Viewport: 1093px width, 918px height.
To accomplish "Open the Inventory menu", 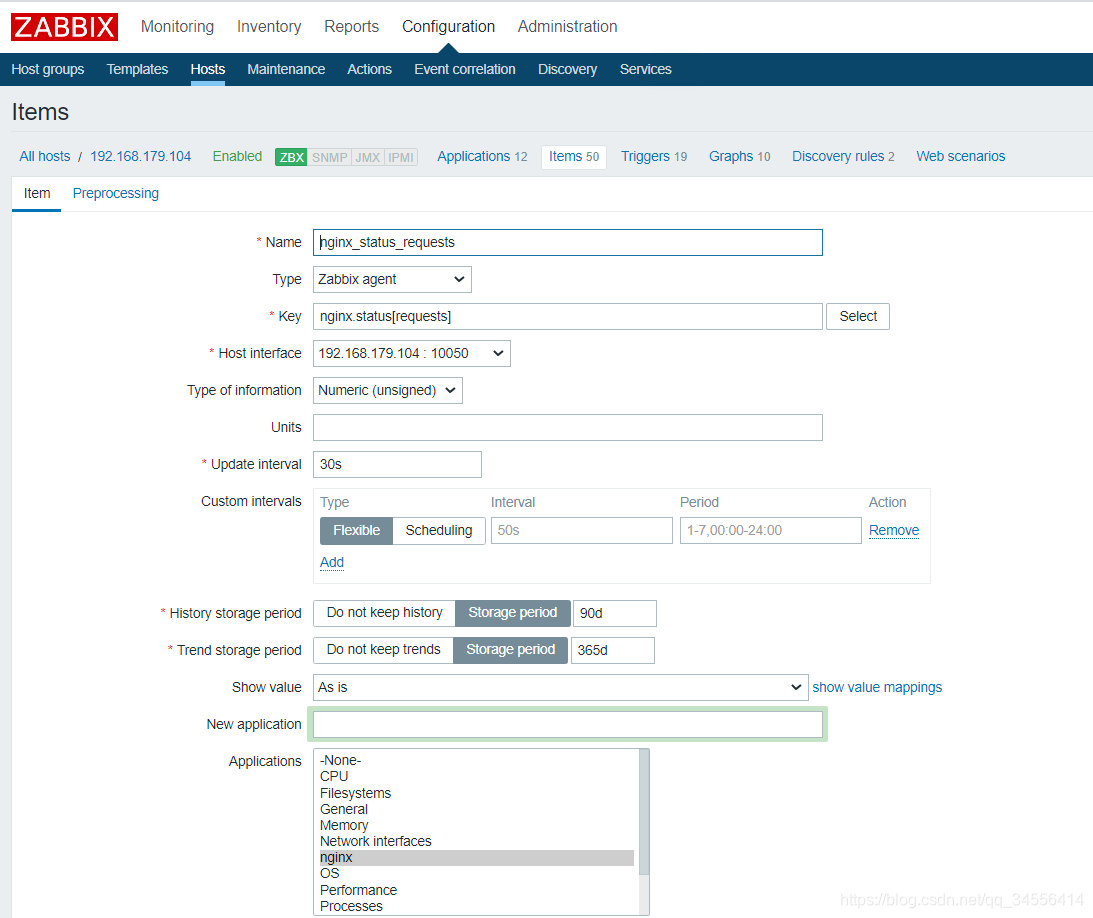I will click(x=269, y=26).
